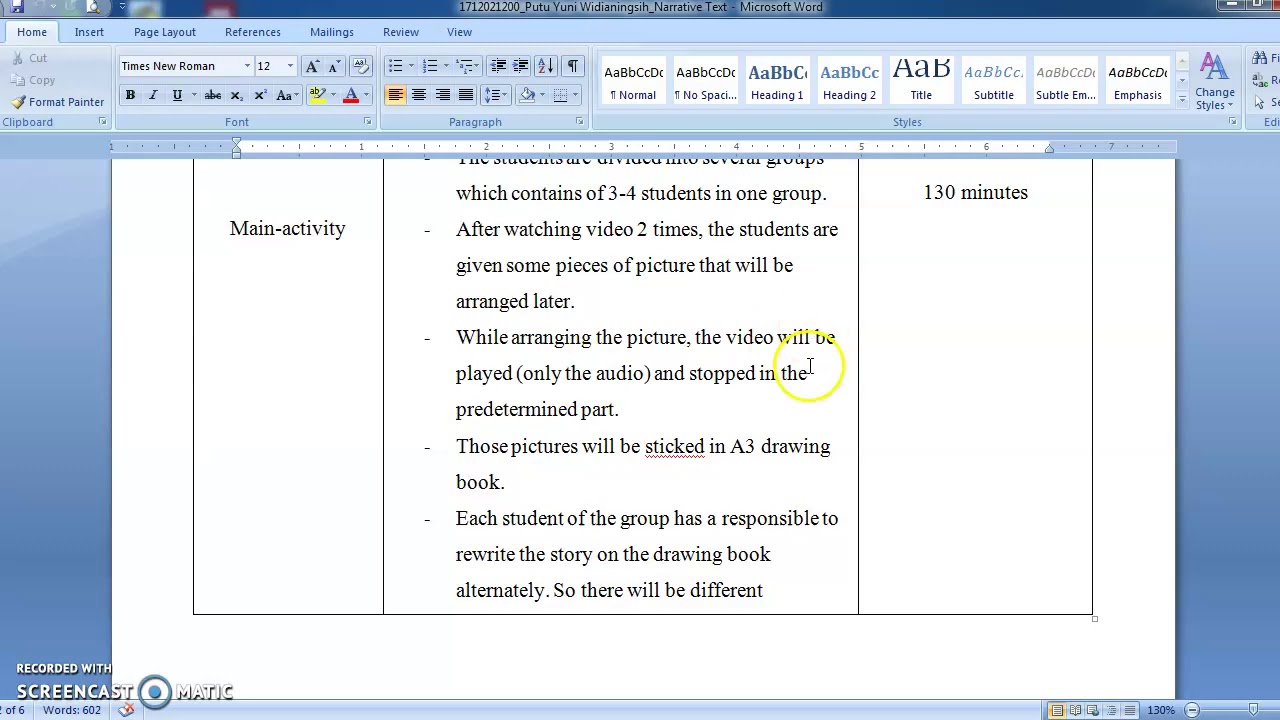The height and width of the screenshot is (720, 1280).
Task: Open the font size dropdown
Action: click(290, 66)
